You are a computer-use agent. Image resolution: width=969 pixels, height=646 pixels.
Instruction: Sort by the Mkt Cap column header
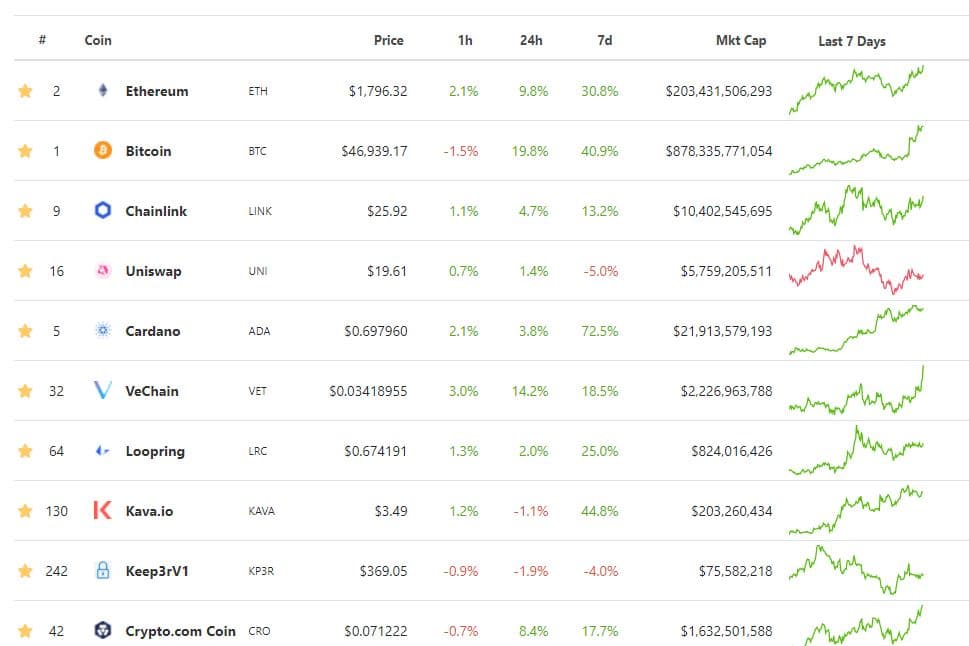click(741, 40)
